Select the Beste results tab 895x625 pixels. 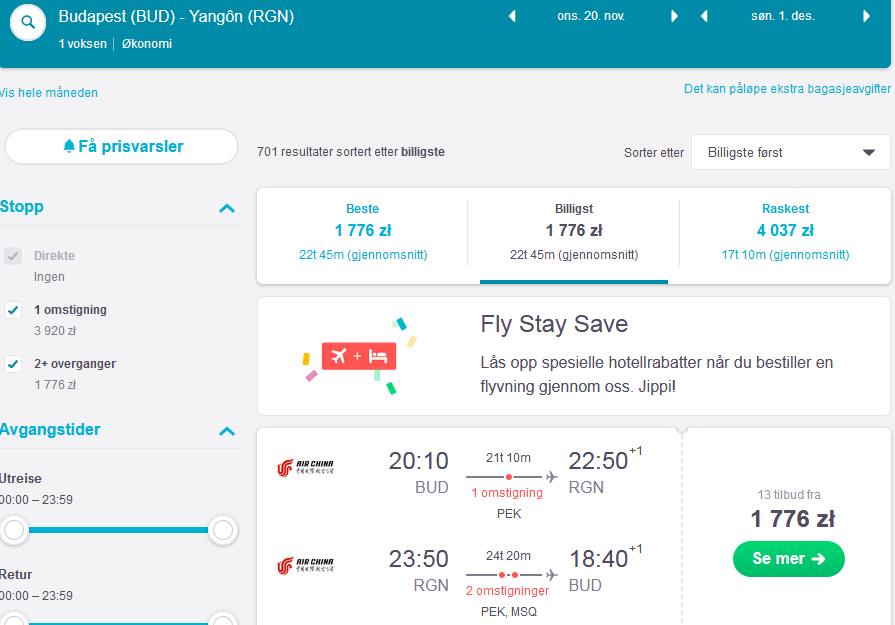tap(363, 233)
